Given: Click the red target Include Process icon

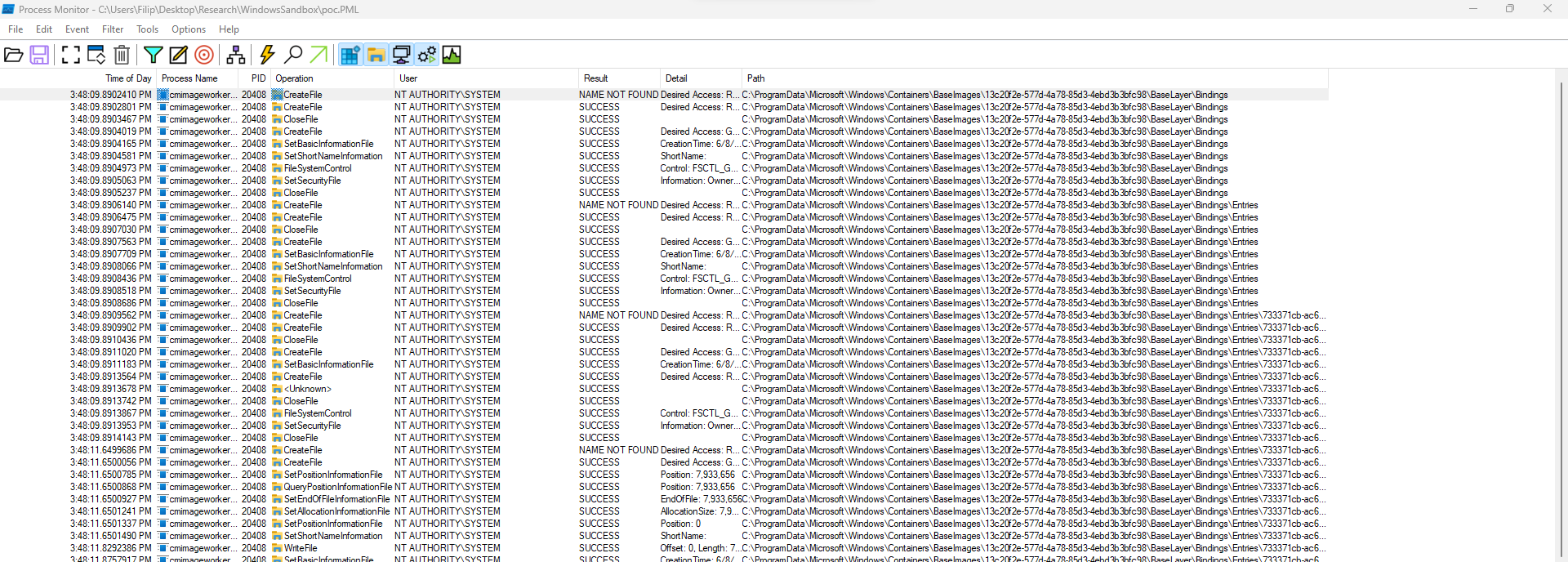Looking at the screenshot, I should click(204, 55).
